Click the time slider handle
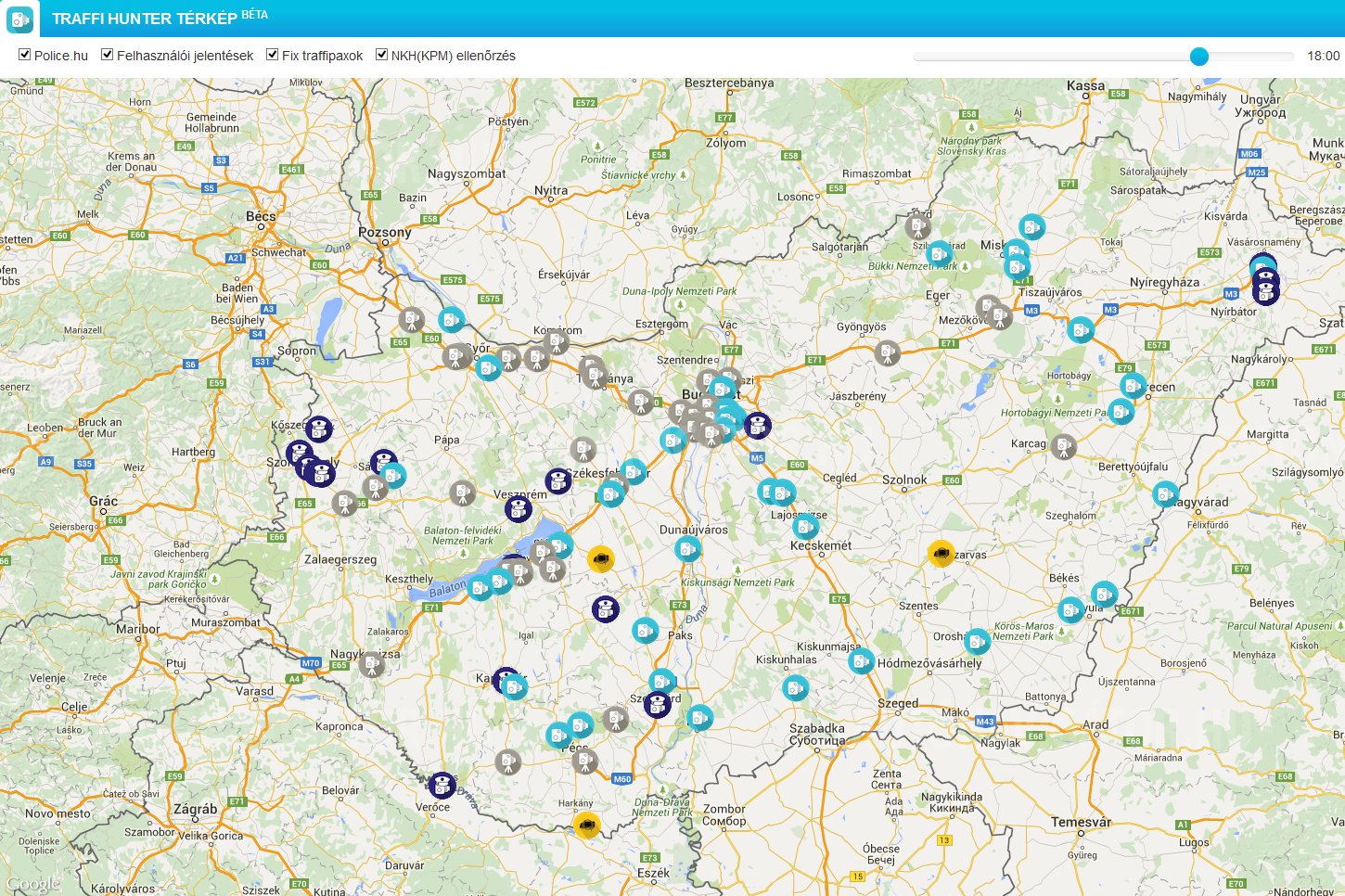Viewport: 1345px width, 896px height. (1199, 57)
